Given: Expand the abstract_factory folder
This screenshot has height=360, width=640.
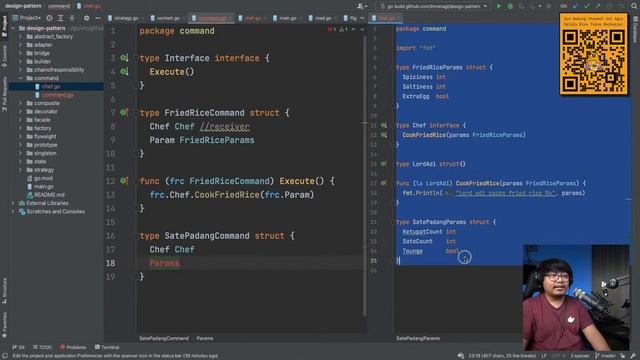Looking at the screenshot, I should (x=20, y=36).
